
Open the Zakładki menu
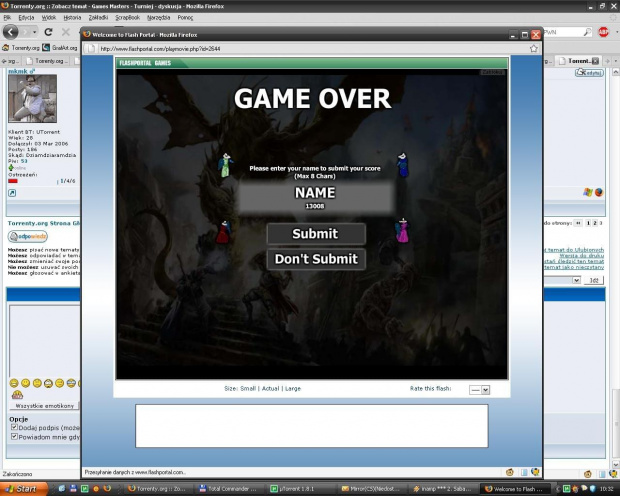click(98, 17)
